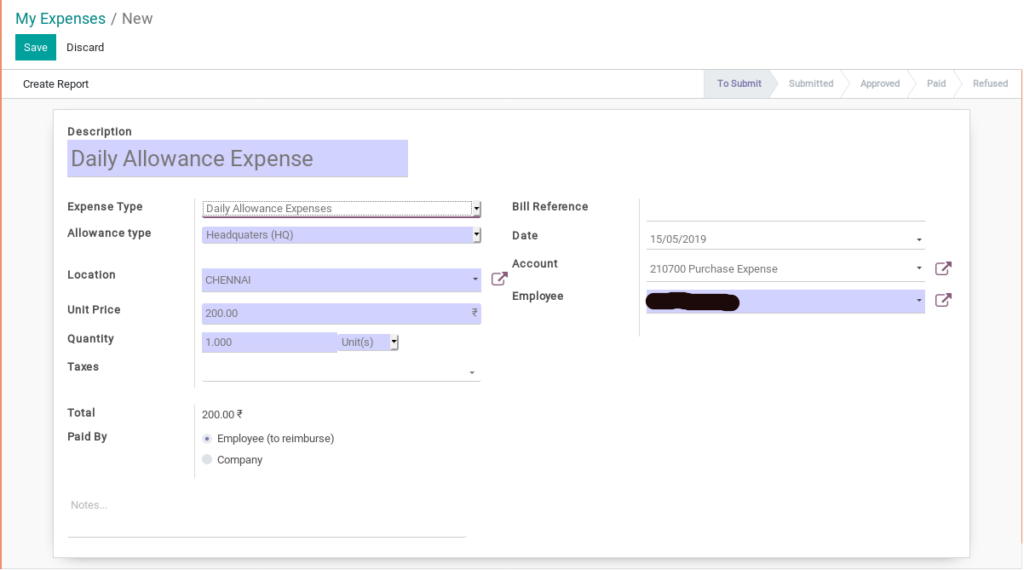The width and height of the screenshot is (1024, 570).
Task: Open external link icon beside Employee field
Action: [x=943, y=300]
